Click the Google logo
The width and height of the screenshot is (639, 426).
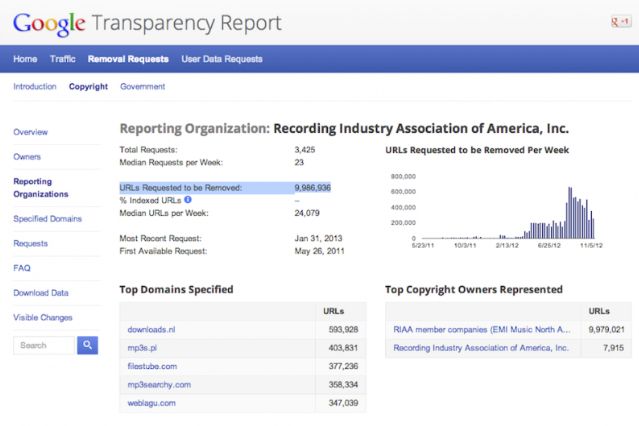49,24
